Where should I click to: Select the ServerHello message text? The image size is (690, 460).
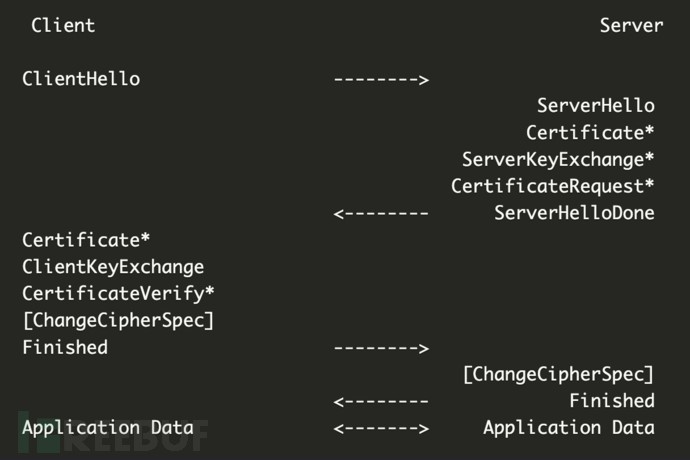coord(595,106)
